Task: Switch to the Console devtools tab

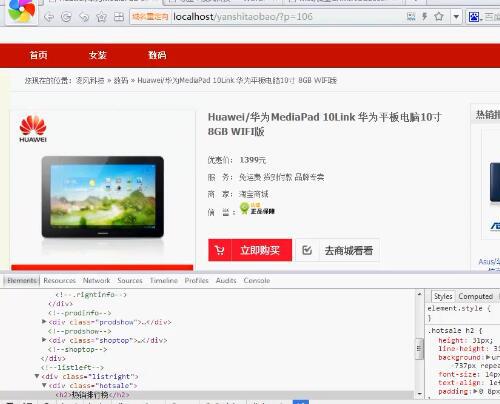Action: (257, 281)
